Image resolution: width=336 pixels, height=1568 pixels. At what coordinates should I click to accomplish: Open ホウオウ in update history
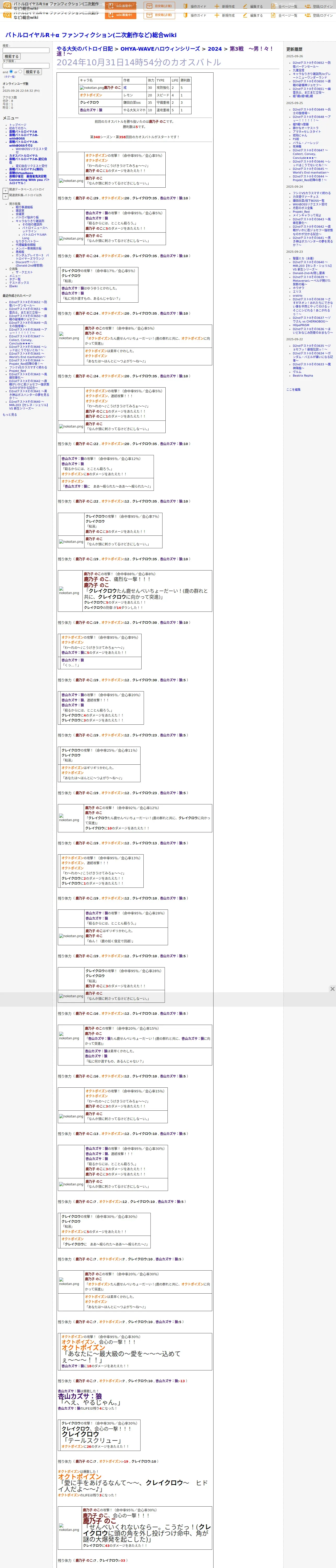click(298, 289)
